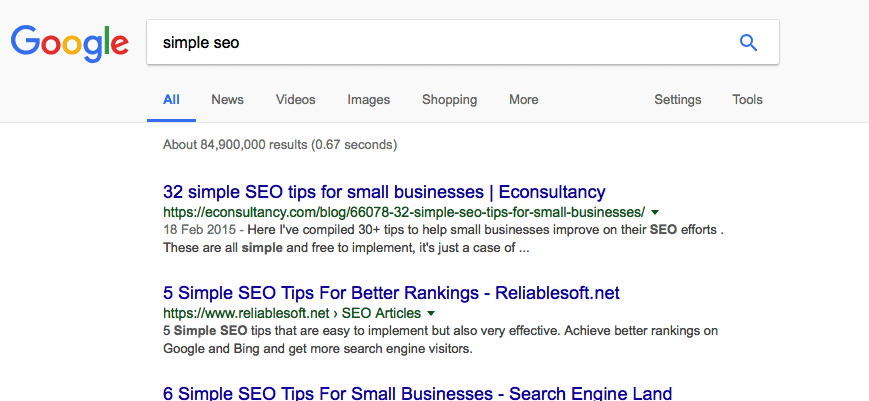This screenshot has width=869, height=401.
Task: Click the Tools filter button
Action: pos(747,100)
